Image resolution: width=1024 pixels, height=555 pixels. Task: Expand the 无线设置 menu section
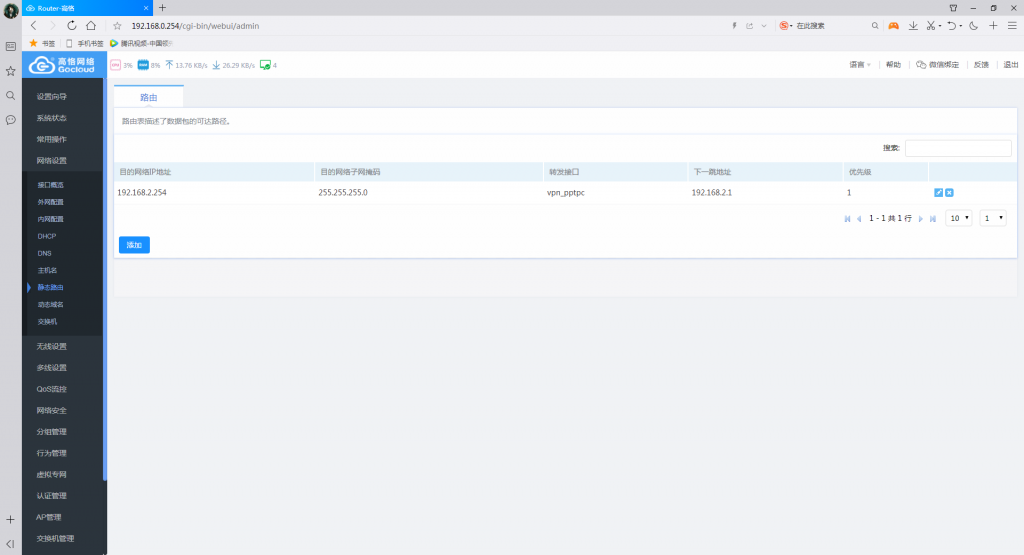[52, 347]
